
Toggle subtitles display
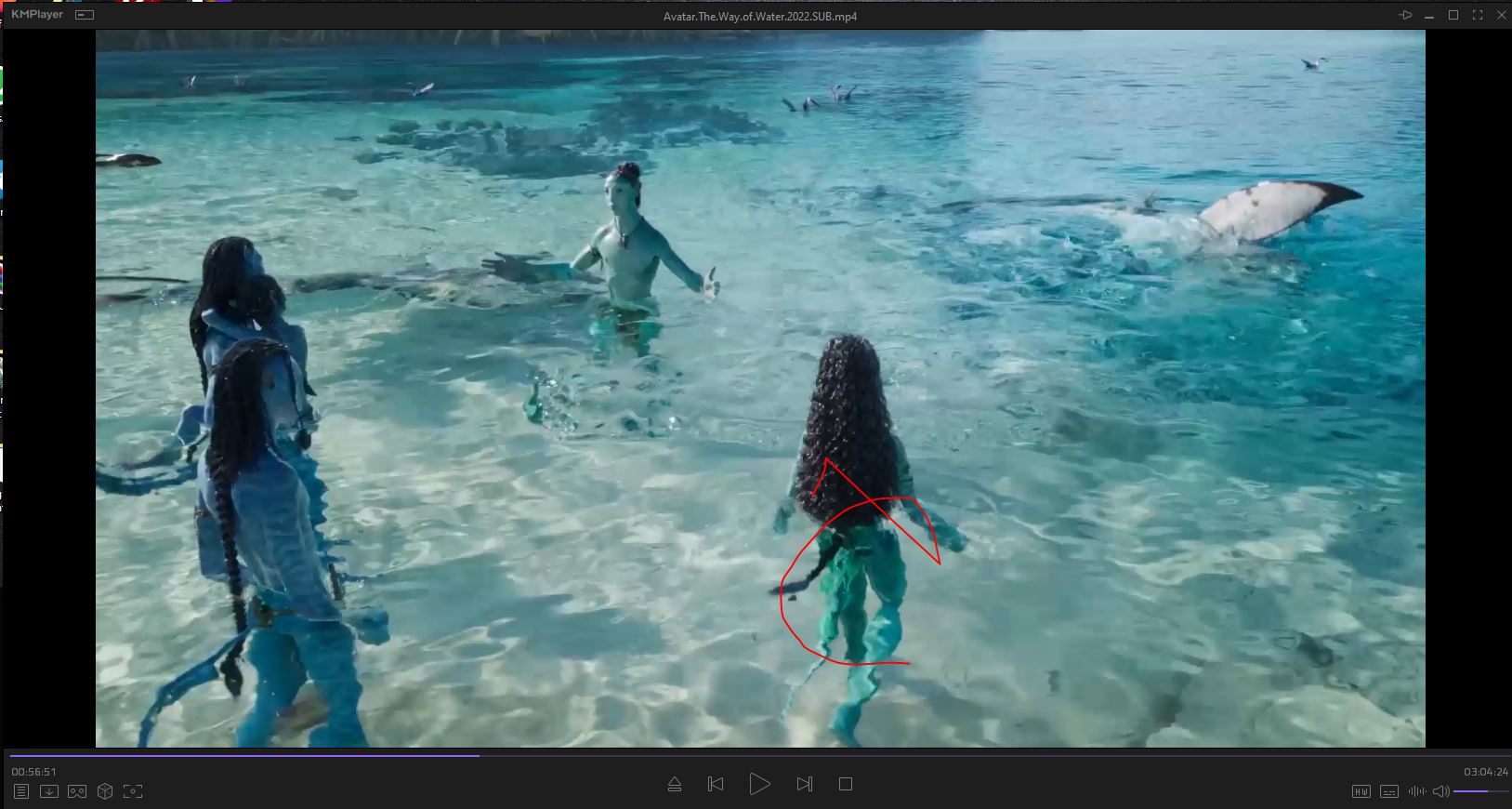tap(1389, 791)
